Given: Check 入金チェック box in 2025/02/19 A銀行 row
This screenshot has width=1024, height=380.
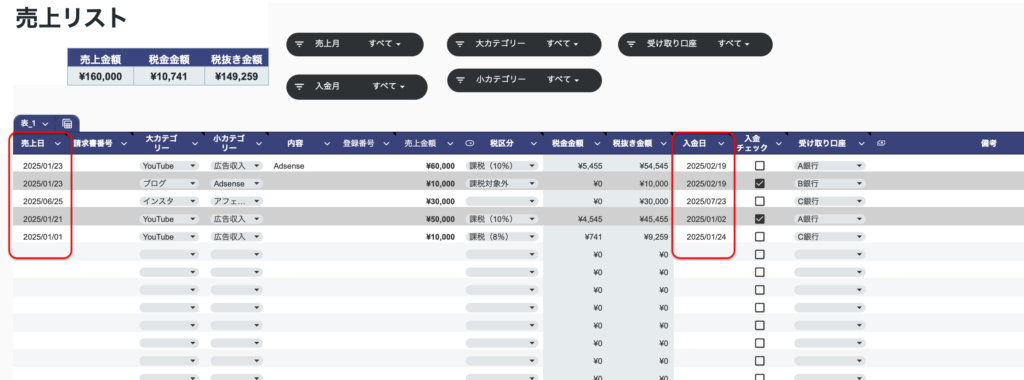Looking at the screenshot, I should (760, 166).
